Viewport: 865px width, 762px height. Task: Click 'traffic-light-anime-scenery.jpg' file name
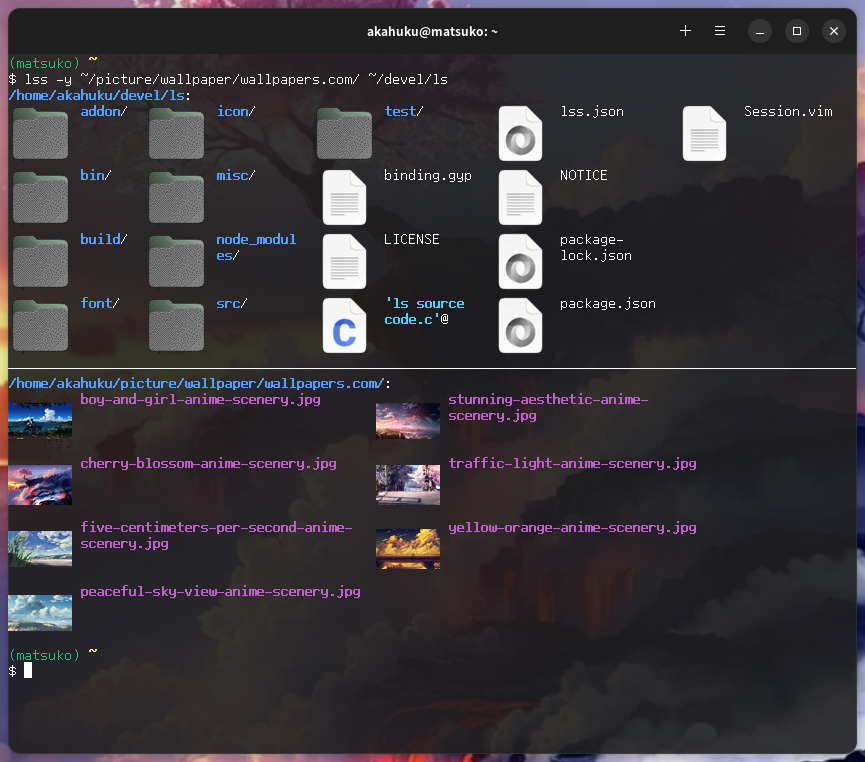point(573,463)
